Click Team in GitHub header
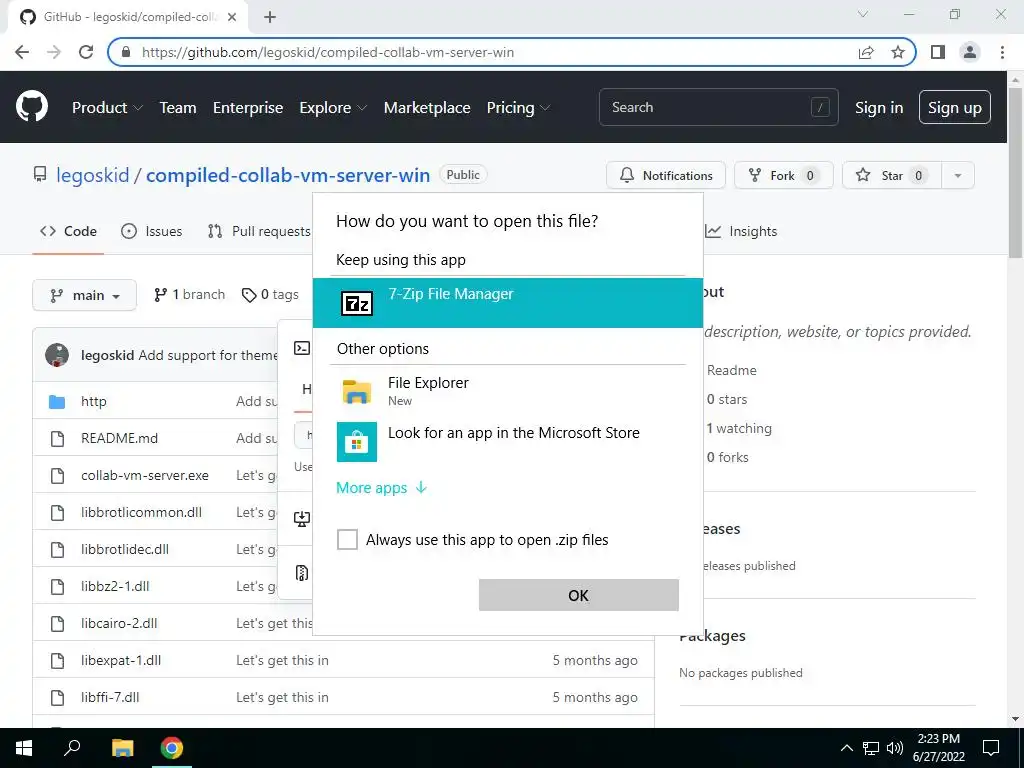 coord(178,107)
